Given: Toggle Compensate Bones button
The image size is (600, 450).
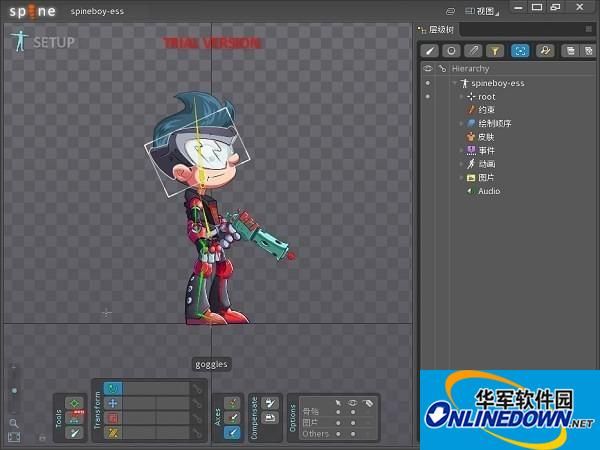Looking at the screenshot, I should pos(270,403).
